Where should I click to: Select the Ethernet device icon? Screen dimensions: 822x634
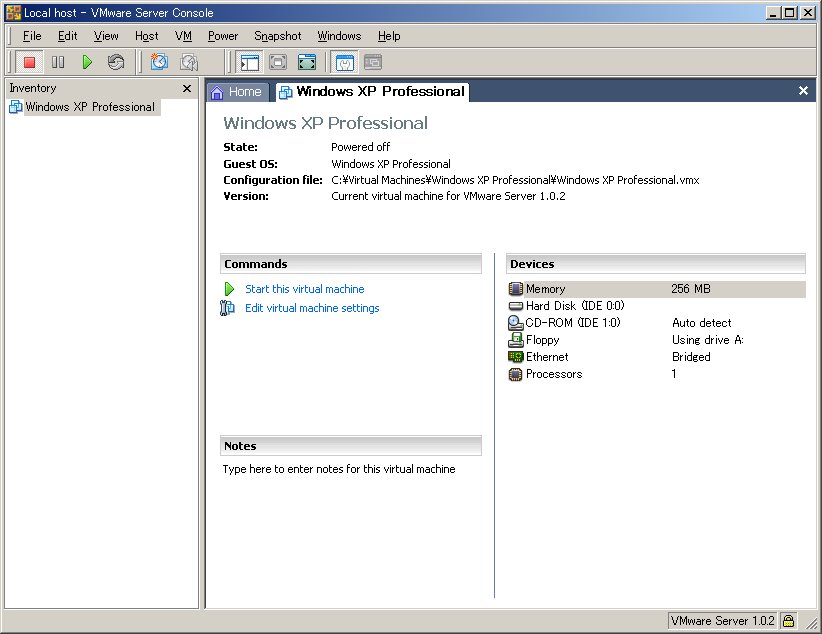click(x=516, y=357)
